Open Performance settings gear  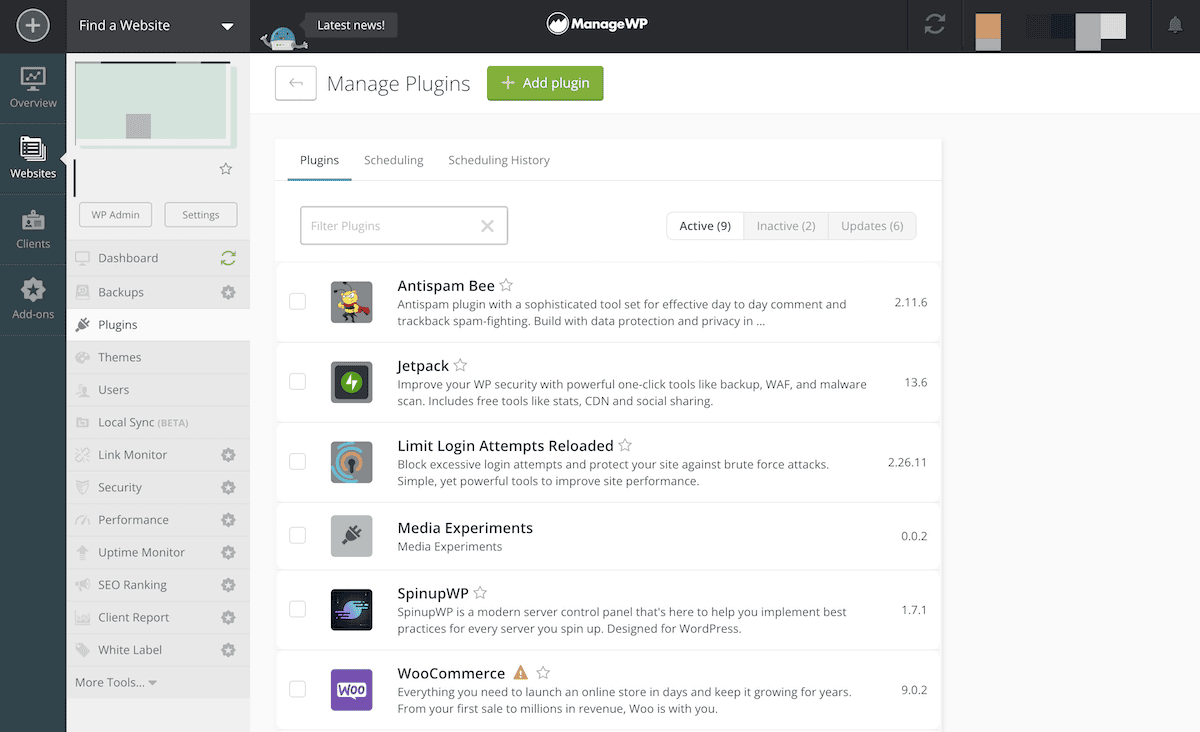tap(228, 520)
